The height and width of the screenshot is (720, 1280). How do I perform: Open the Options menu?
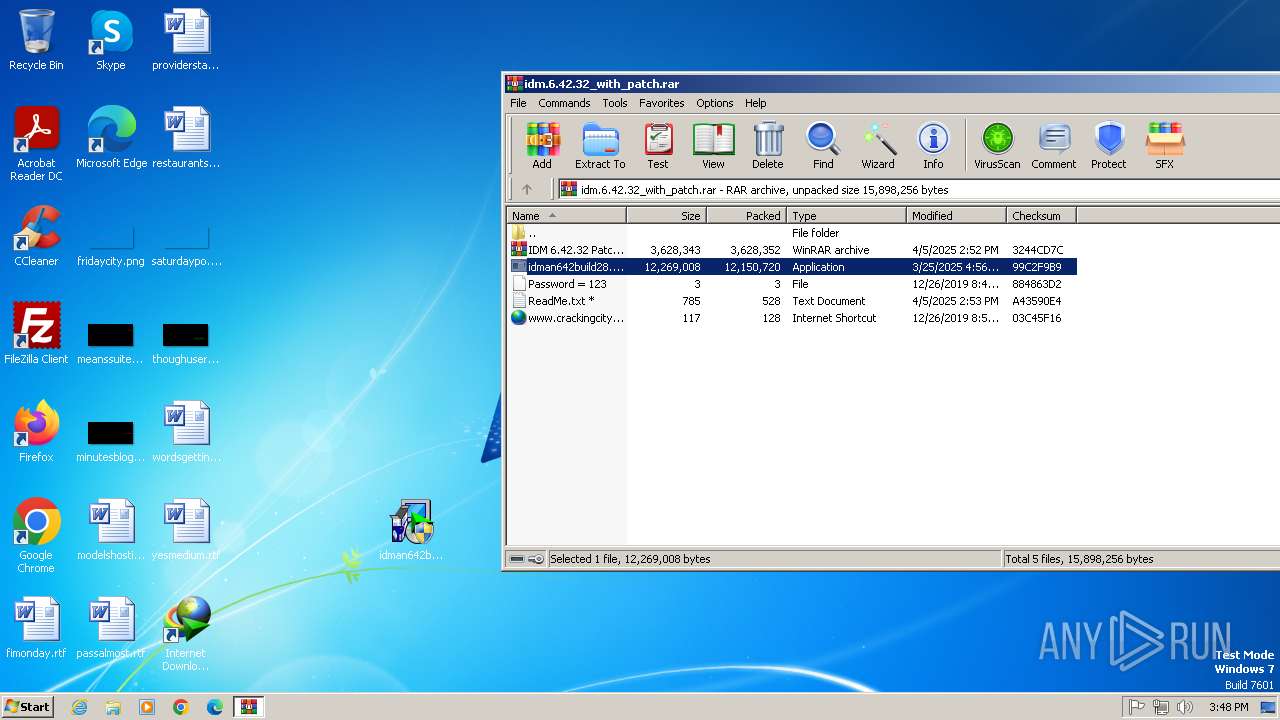(715, 103)
